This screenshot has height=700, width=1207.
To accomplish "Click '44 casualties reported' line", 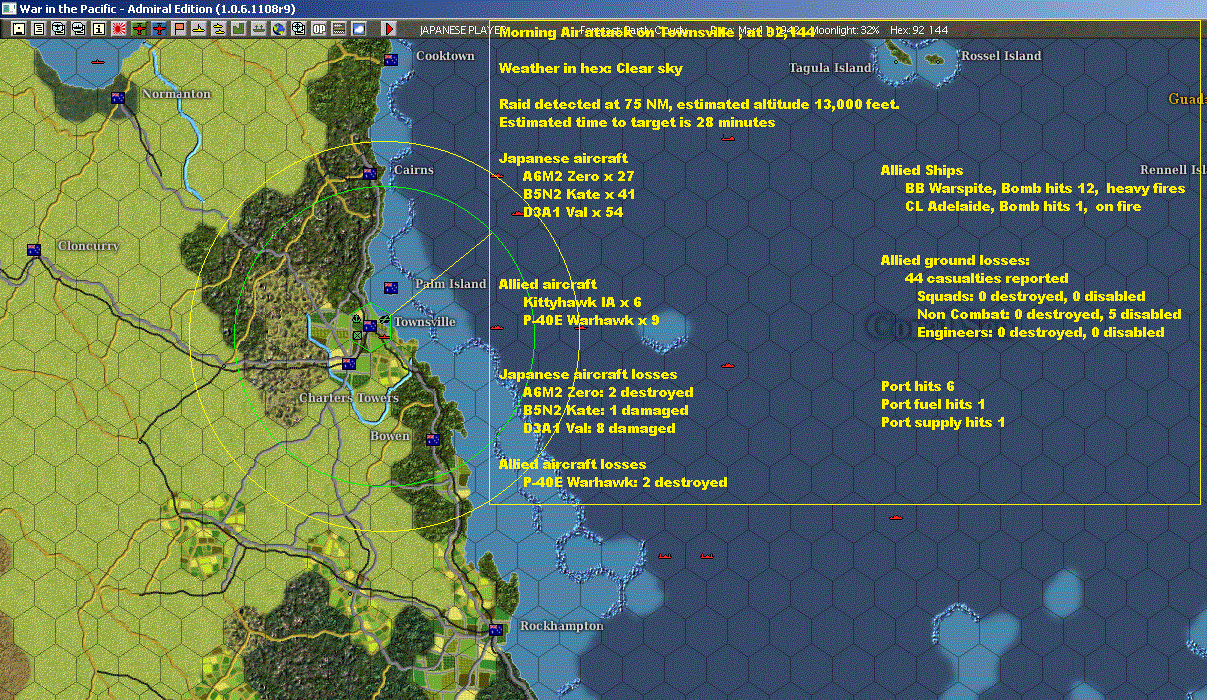I will coord(986,278).
